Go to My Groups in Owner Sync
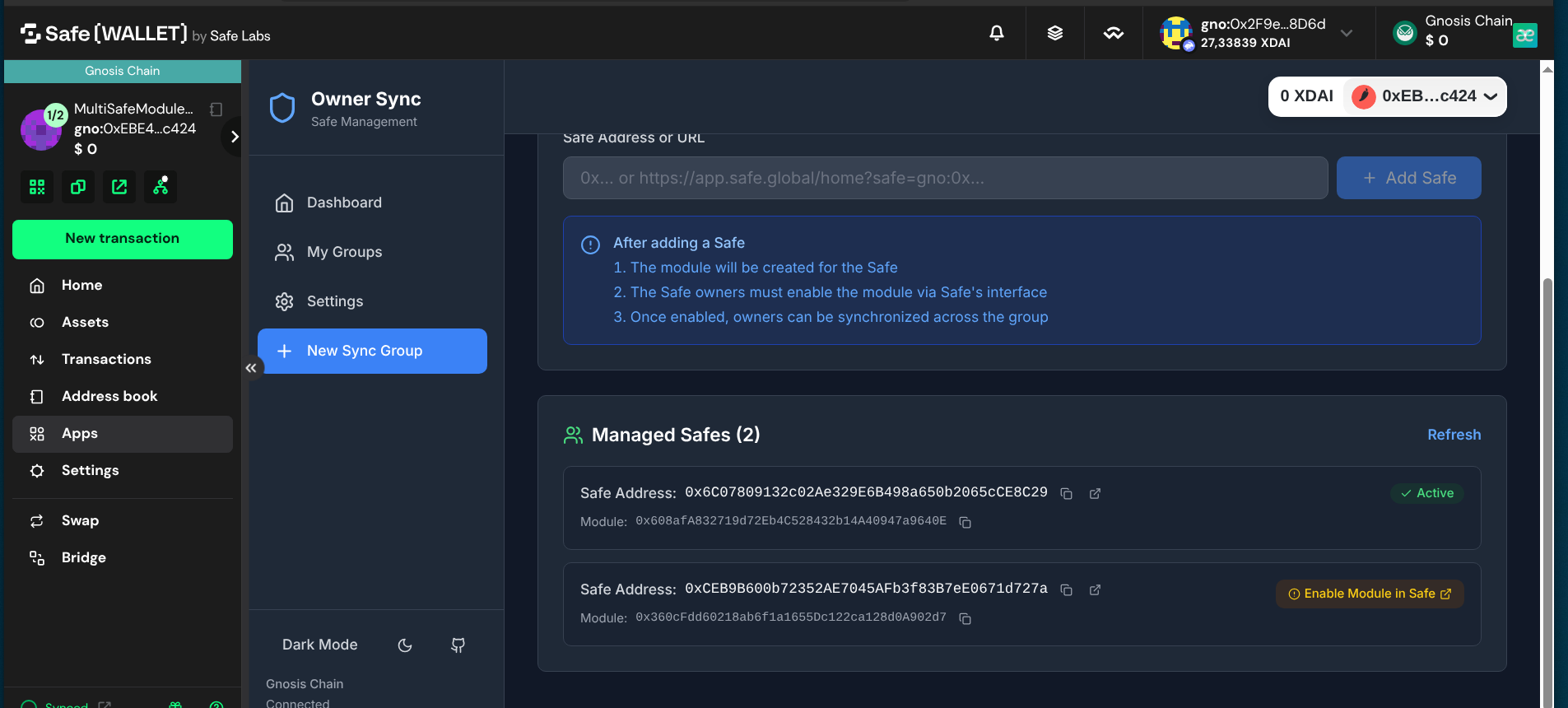The image size is (1568, 708). [344, 252]
